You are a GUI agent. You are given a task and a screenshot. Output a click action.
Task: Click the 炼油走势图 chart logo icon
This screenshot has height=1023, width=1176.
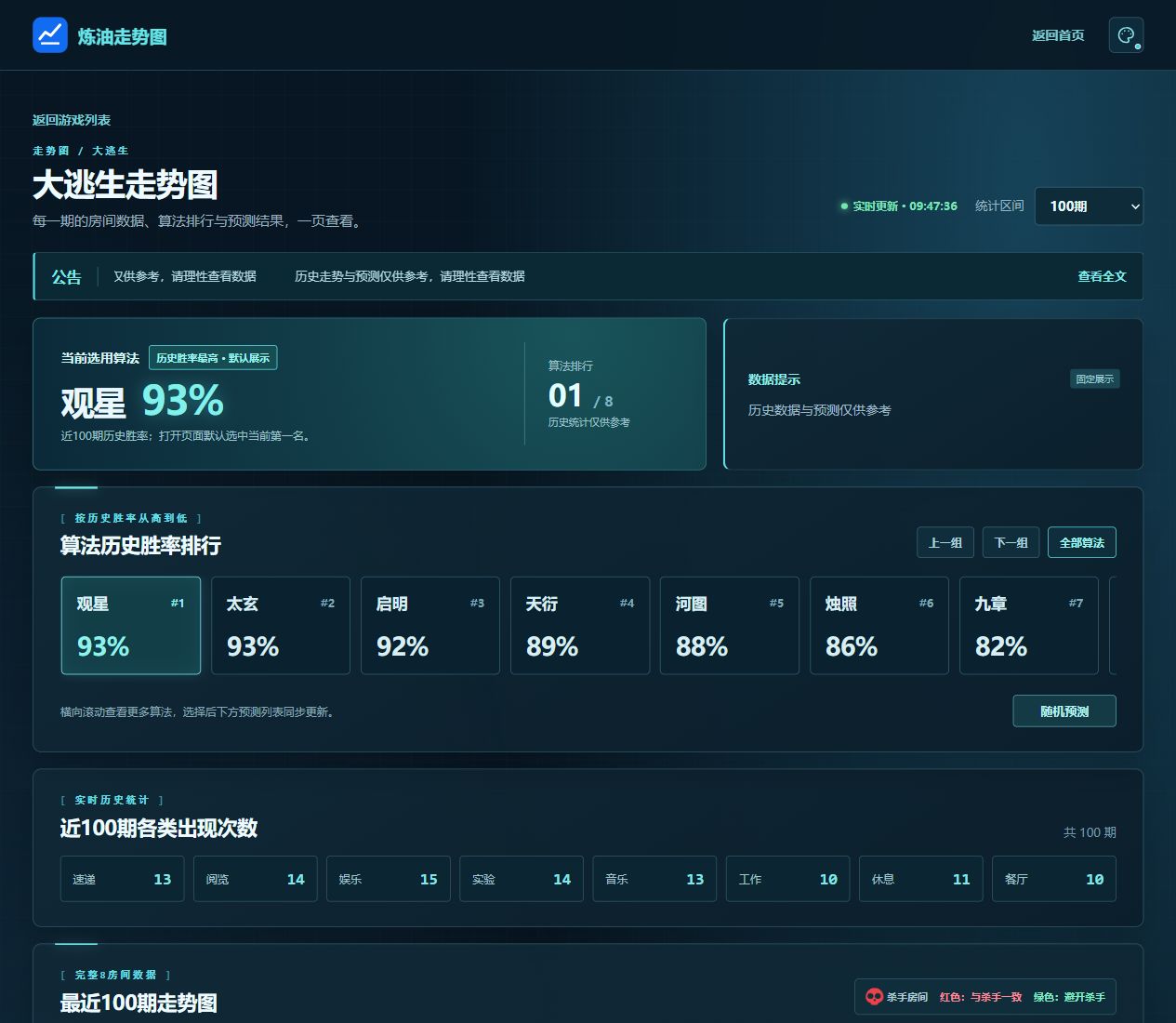click(x=50, y=35)
